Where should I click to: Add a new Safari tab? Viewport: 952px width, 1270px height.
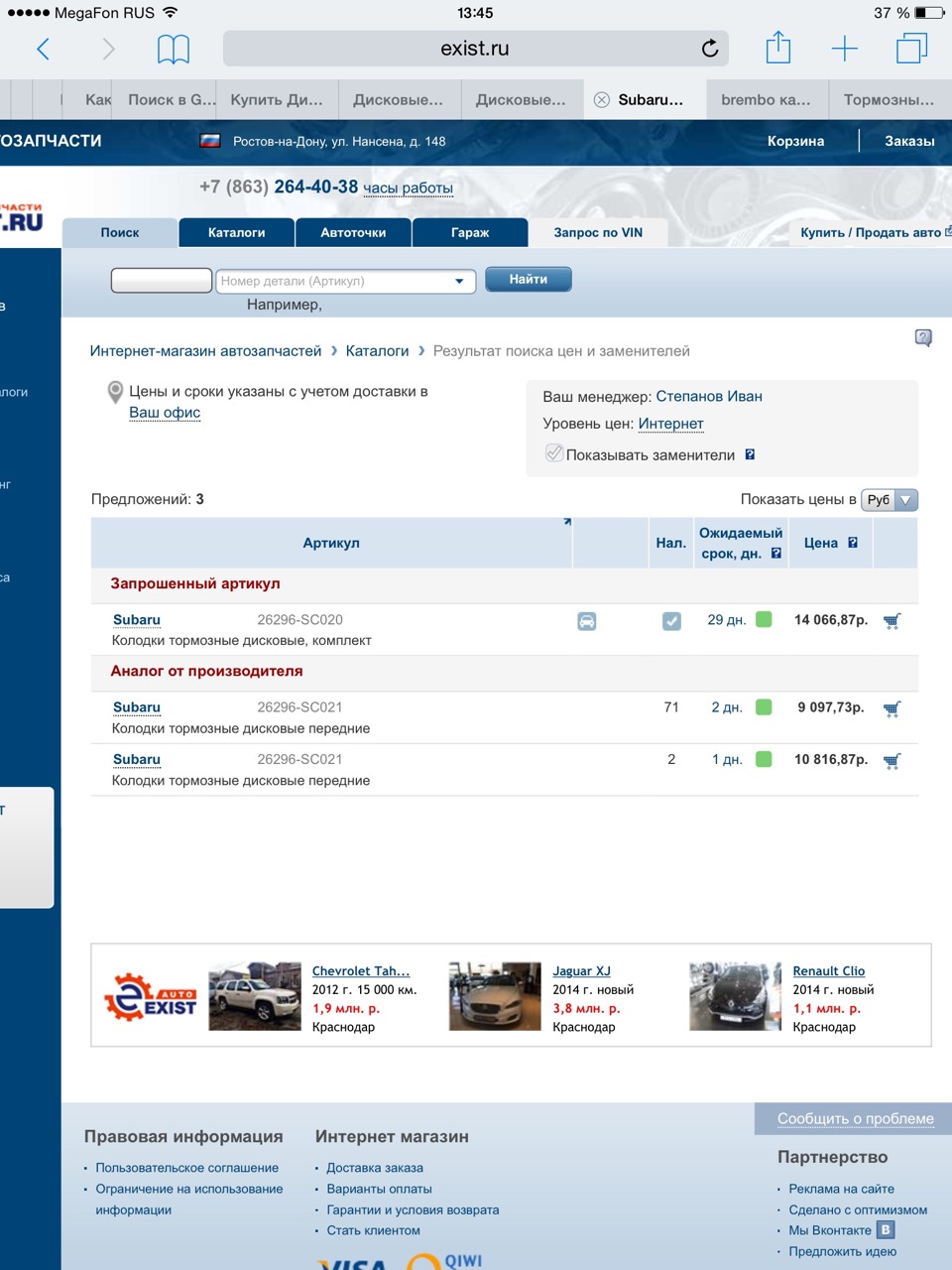coord(844,49)
